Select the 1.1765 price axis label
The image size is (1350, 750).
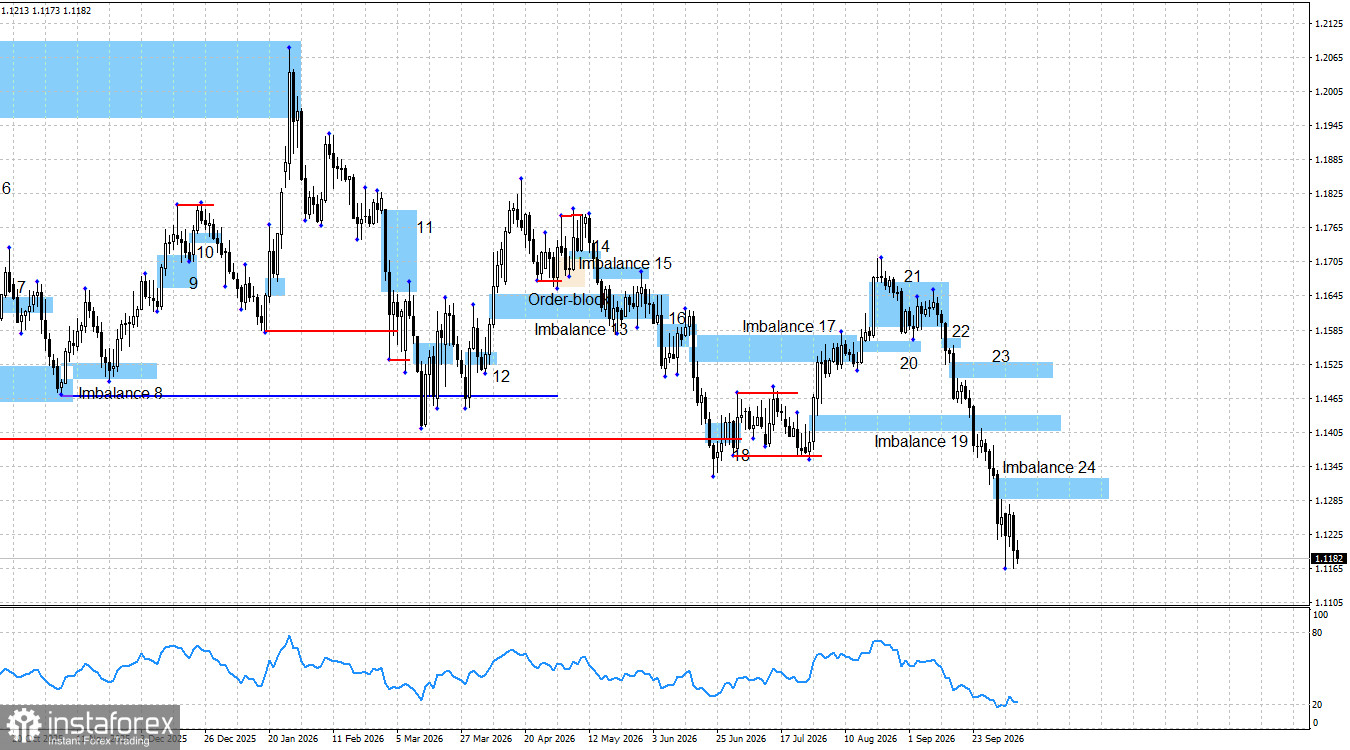1329,228
